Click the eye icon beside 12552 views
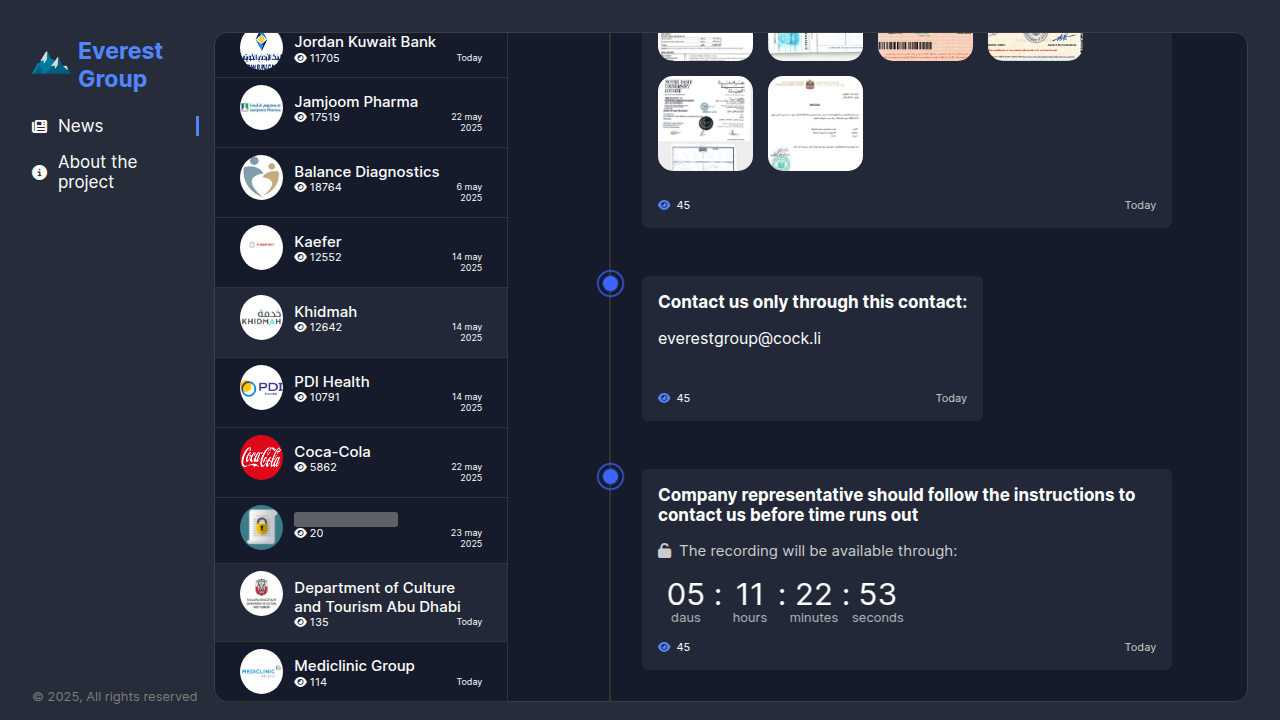The width and height of the screenshot is (1280, 720). (300, 257)
